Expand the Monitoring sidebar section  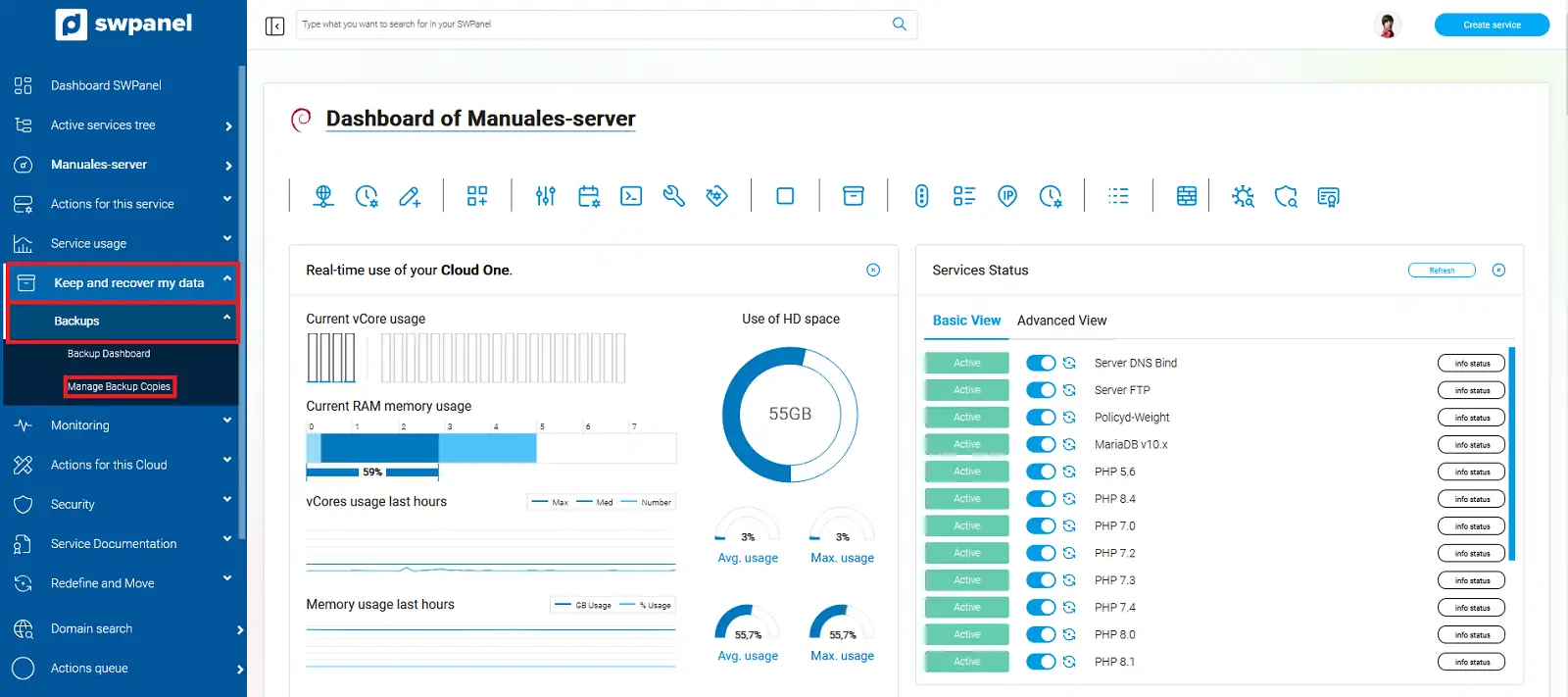coord(122,425)
